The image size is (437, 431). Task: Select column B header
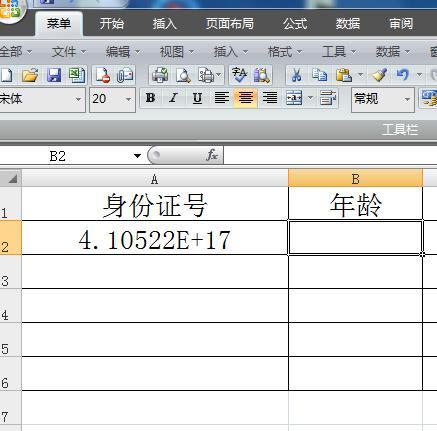[x=355, y=179]
